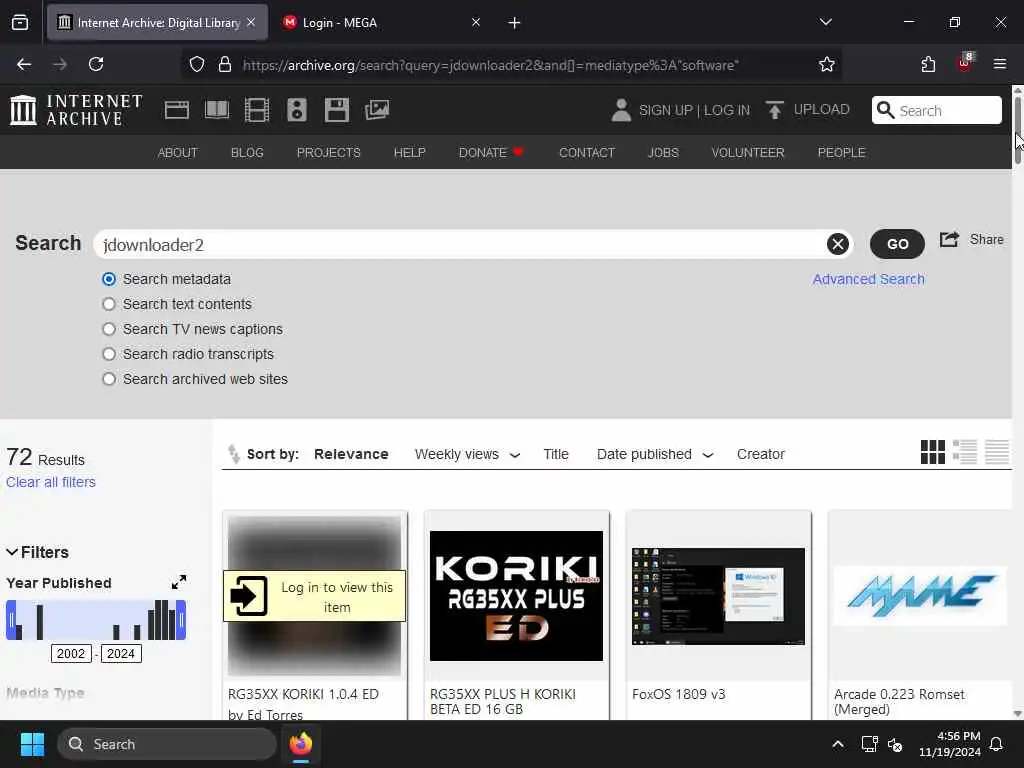Open the KORIKI RG35XX PLUS thumbnail
The width and height of the screenshot is (1024, 768).
click(x=516, y=596)
